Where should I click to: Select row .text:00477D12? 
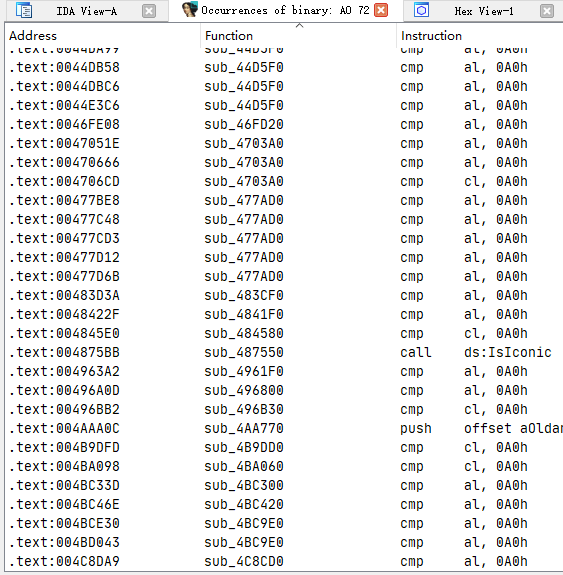coord(284,257)
